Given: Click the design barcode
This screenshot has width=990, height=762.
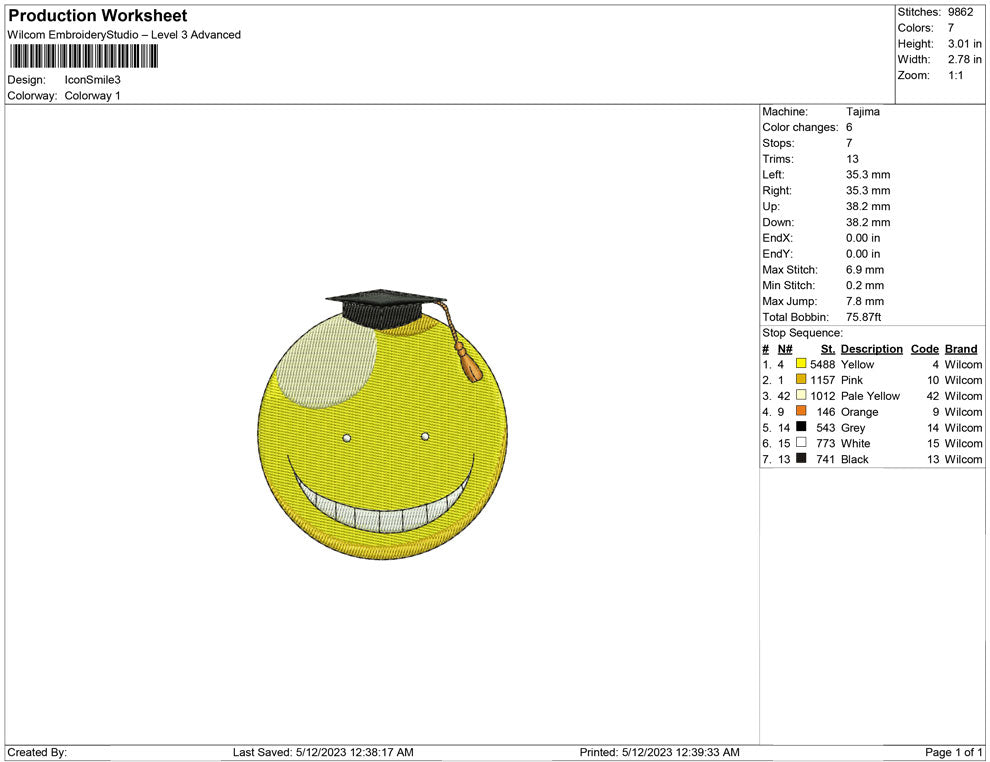Looking at the screenshot, I should click(x=83, y=56).
